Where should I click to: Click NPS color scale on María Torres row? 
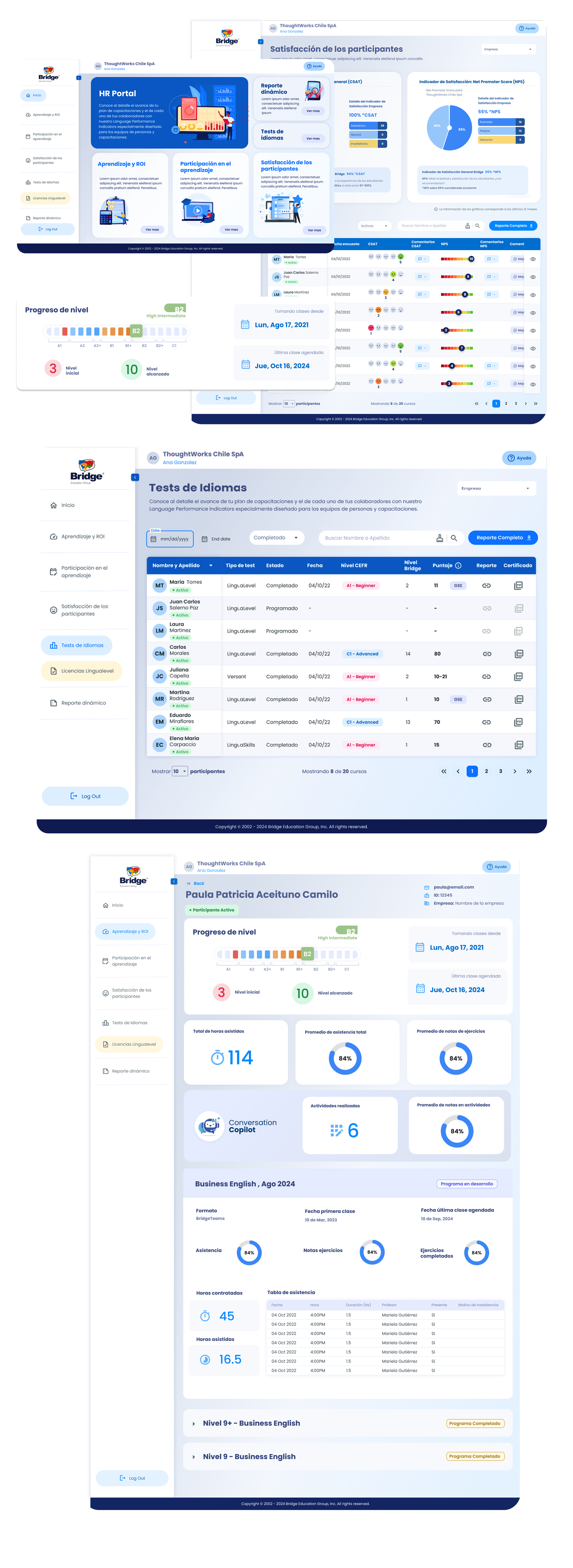pyautogui.click(x=457, y=259)
